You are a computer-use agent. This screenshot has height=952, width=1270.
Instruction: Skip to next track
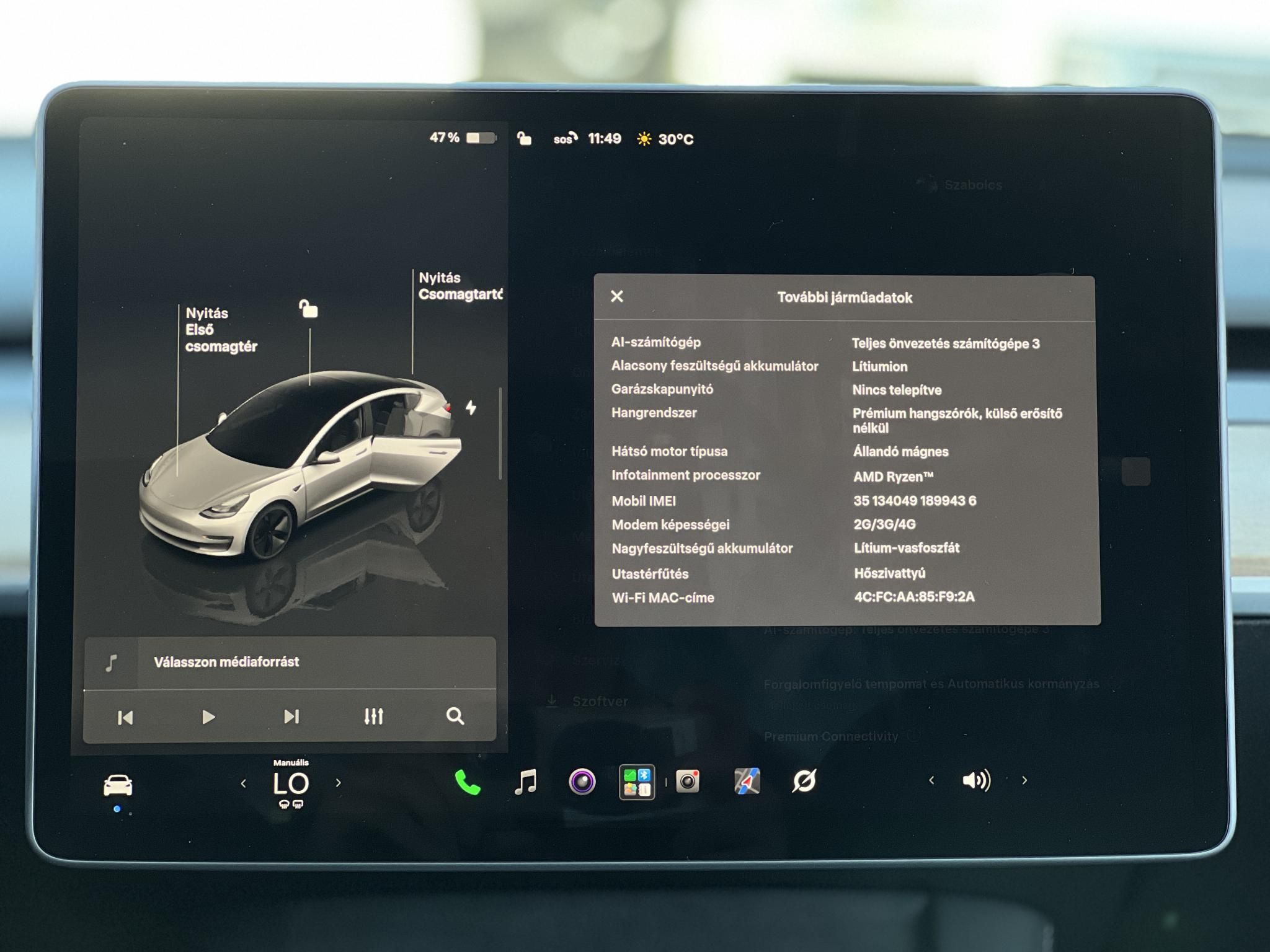pos(291,716)
